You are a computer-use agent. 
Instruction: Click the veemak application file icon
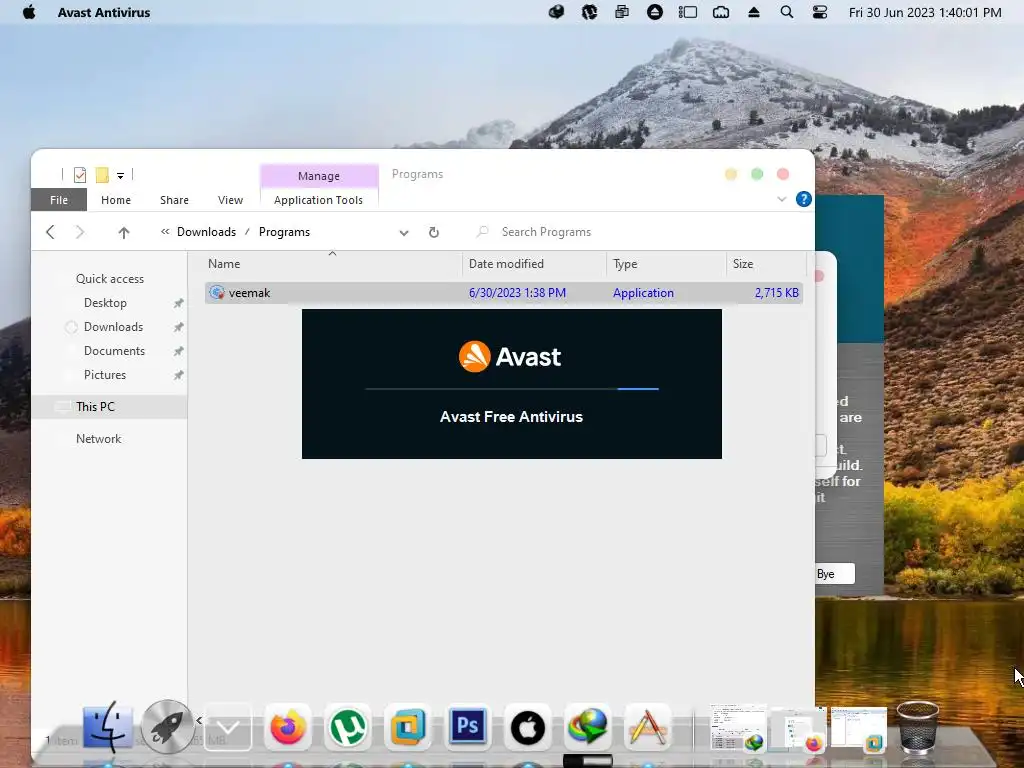(217, 293)
